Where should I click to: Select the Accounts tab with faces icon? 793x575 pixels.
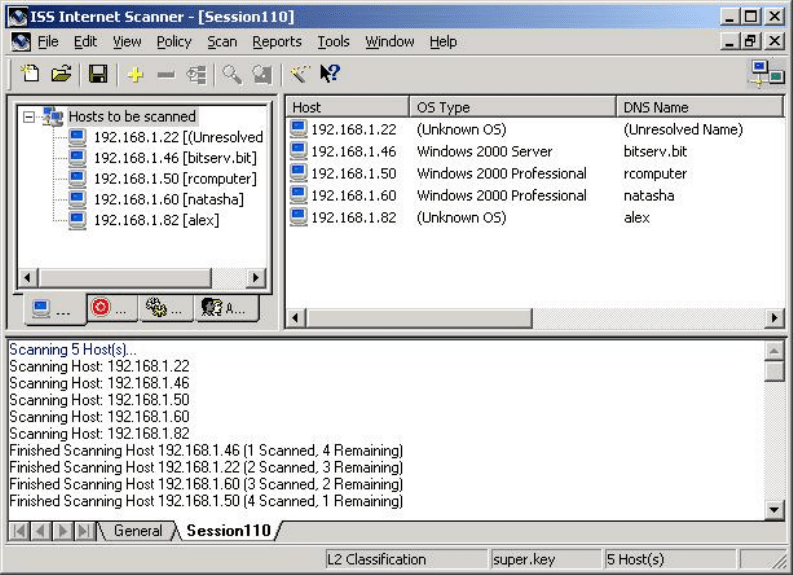(227, 307)
